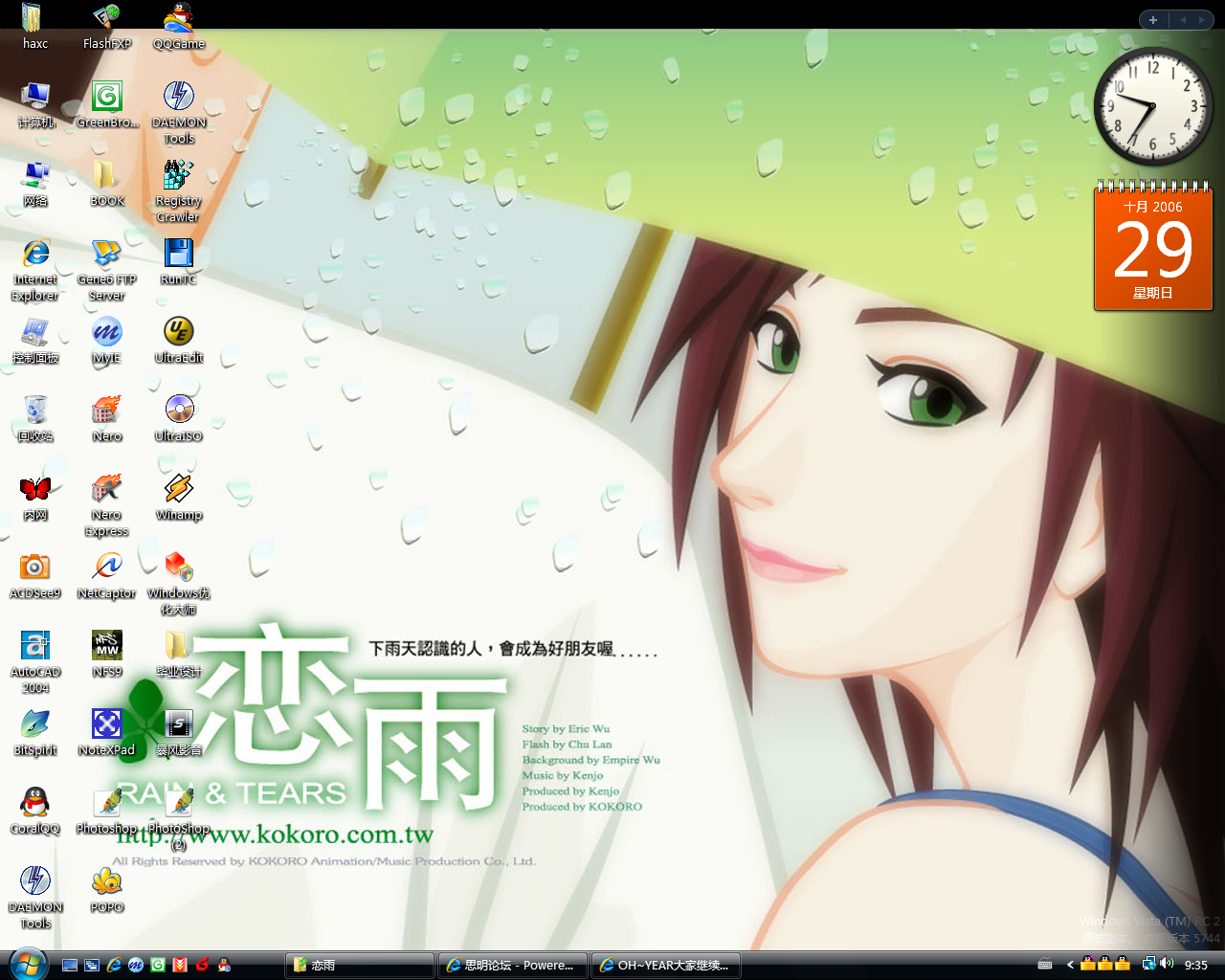Launch MYIE browser from desktop
Image resolution: width=1225 pixels, height=980 pixels.
coord(106,341)
